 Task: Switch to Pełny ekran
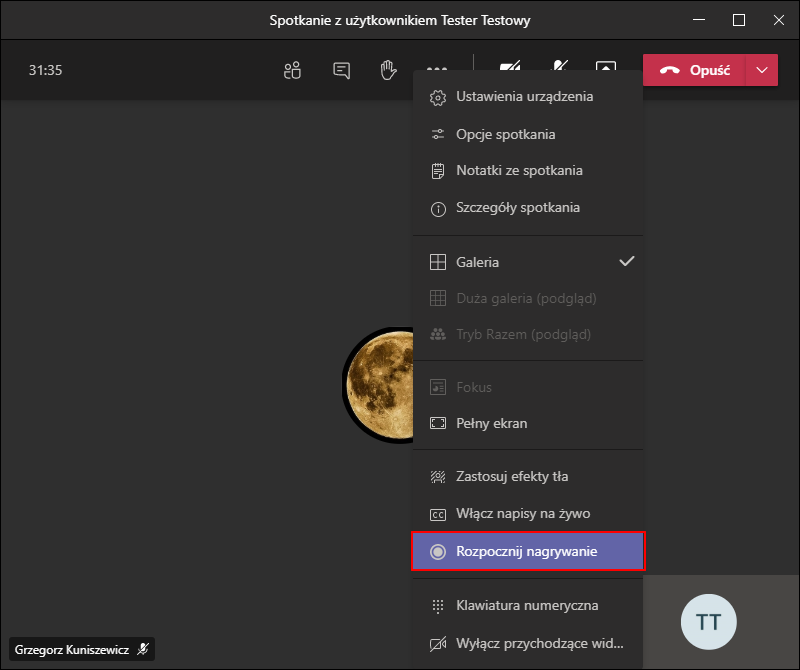tap(528, 423)
